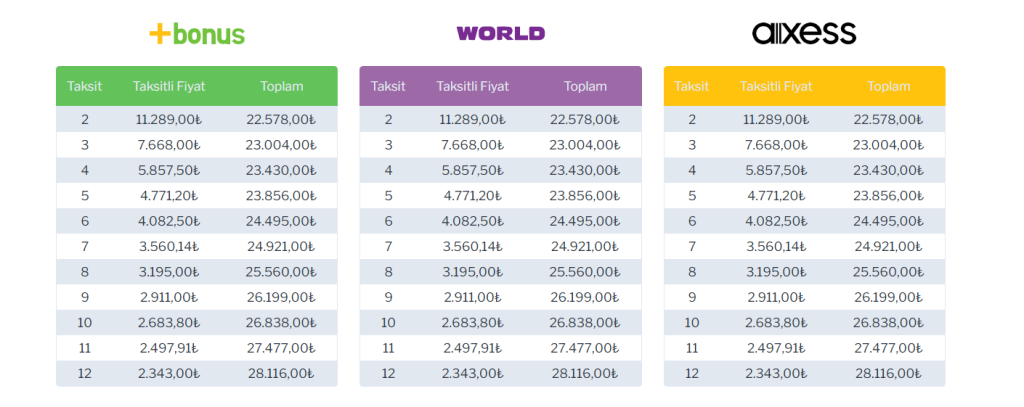1024x407 pixels.
Task: Select 4.082,50₺ price in the axess table
Action: (x=776, y=221)
